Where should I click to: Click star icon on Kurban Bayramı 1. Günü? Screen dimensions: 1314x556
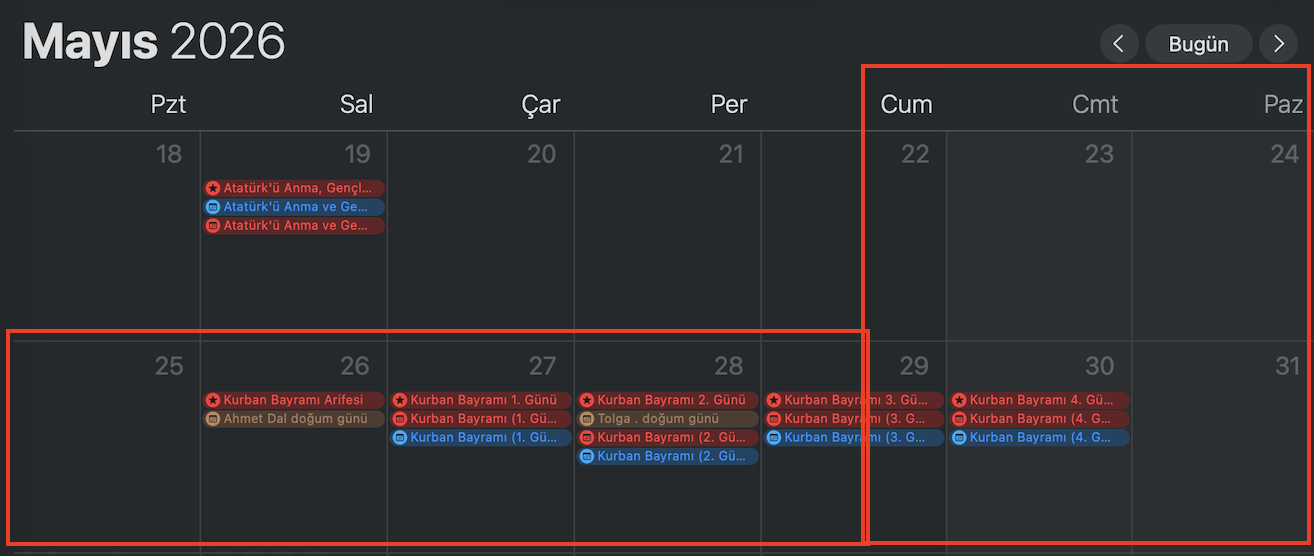400,400
